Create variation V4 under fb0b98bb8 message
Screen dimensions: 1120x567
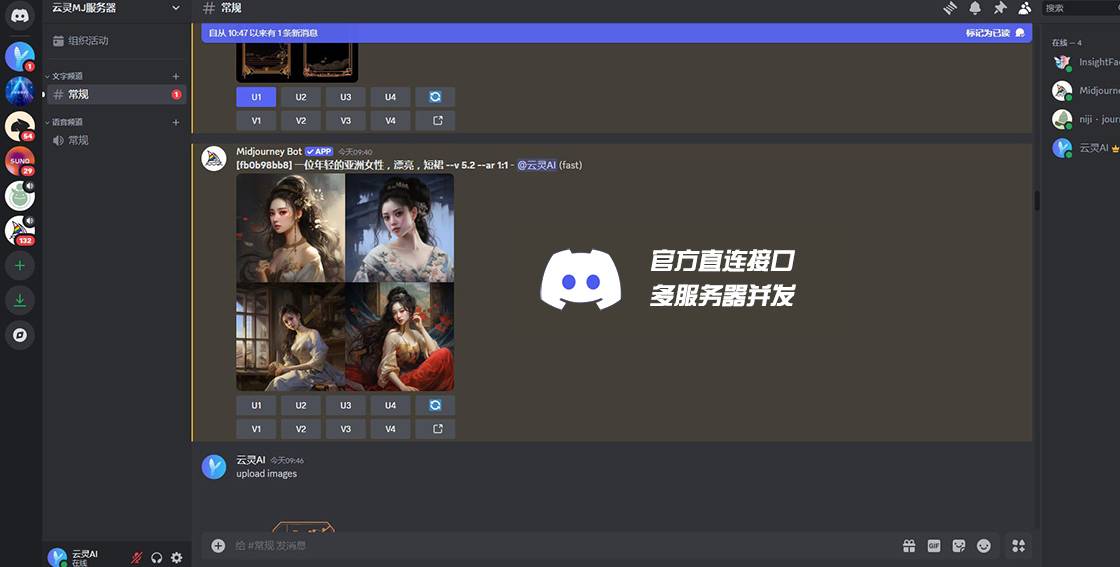(390, 429)
